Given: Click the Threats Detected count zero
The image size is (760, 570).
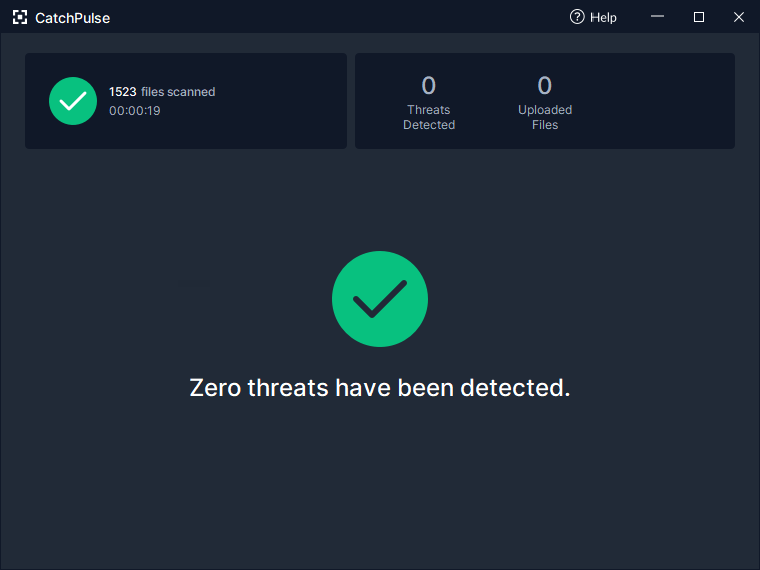Looking at the screenshot, I should click(428, 85).
